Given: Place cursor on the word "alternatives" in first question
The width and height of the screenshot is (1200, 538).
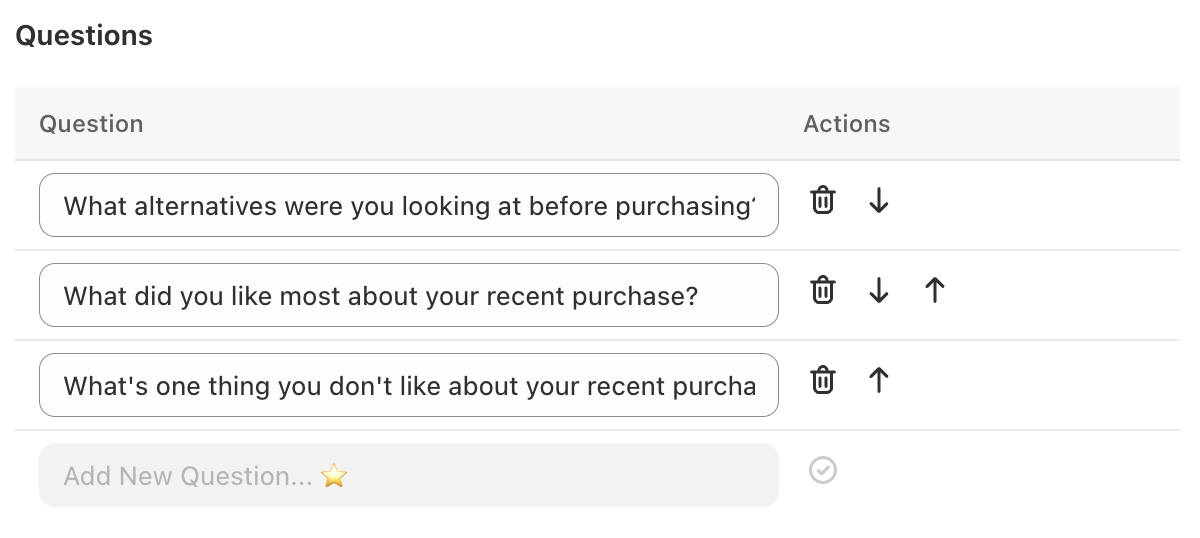Looking at the screenshot, I should [205, 206].
